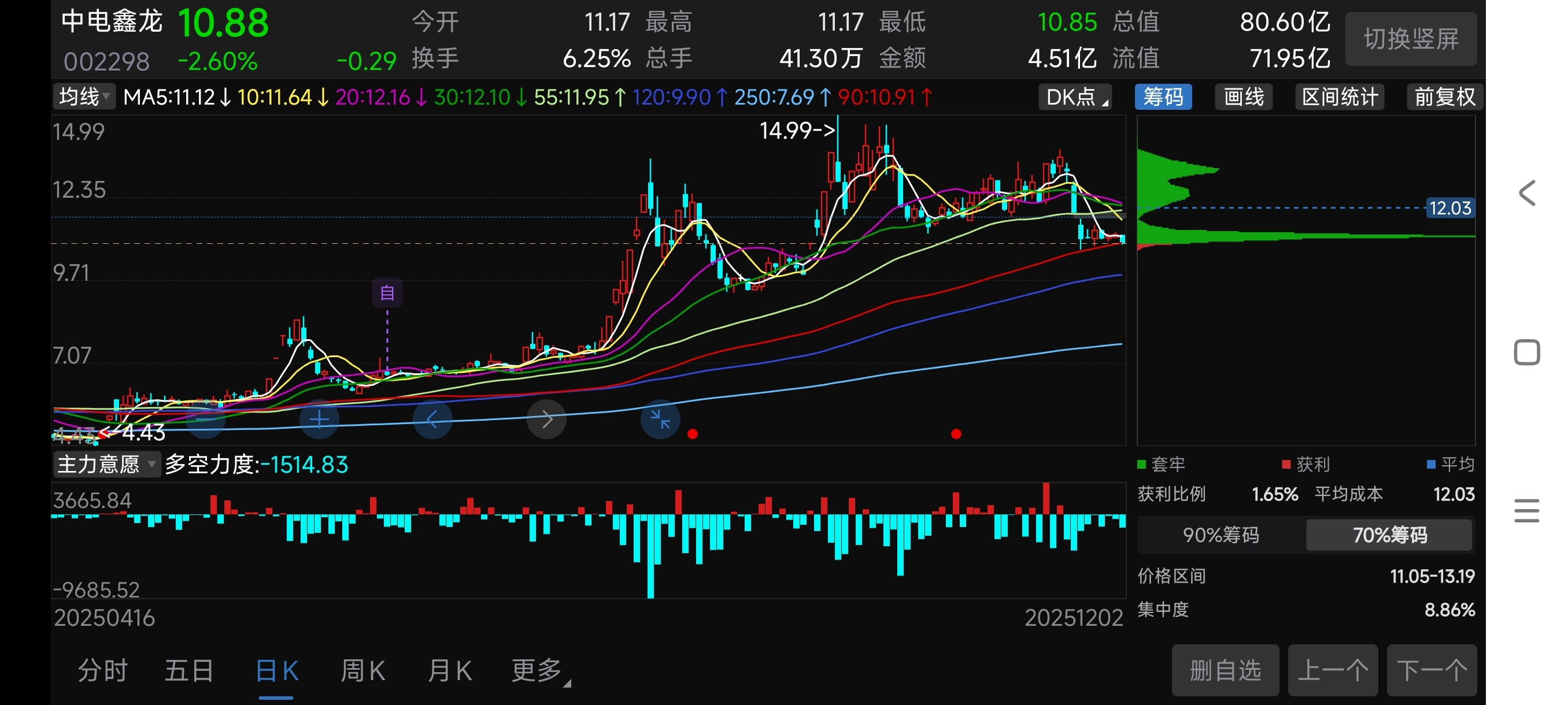This screenshot has height=705, width=1568.
Task: Tap the purple 自 marker on chart
Action: click(387, 293)
